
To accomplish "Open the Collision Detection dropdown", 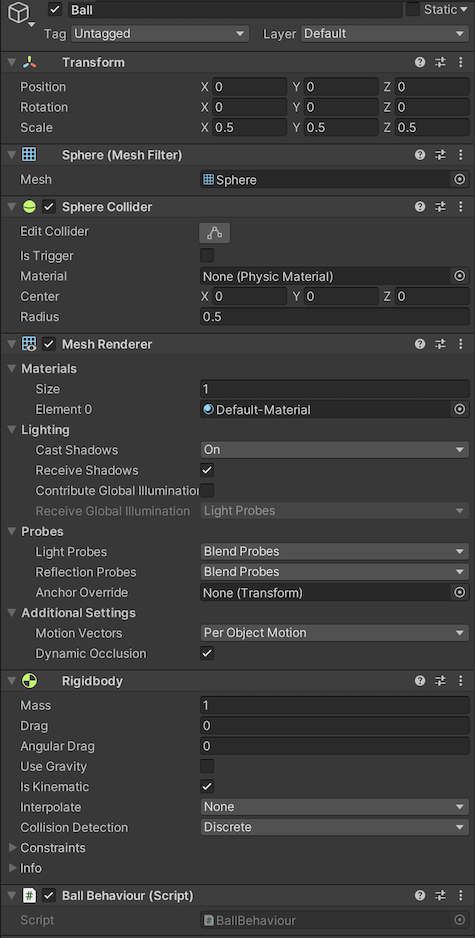I will pos(334,827).
